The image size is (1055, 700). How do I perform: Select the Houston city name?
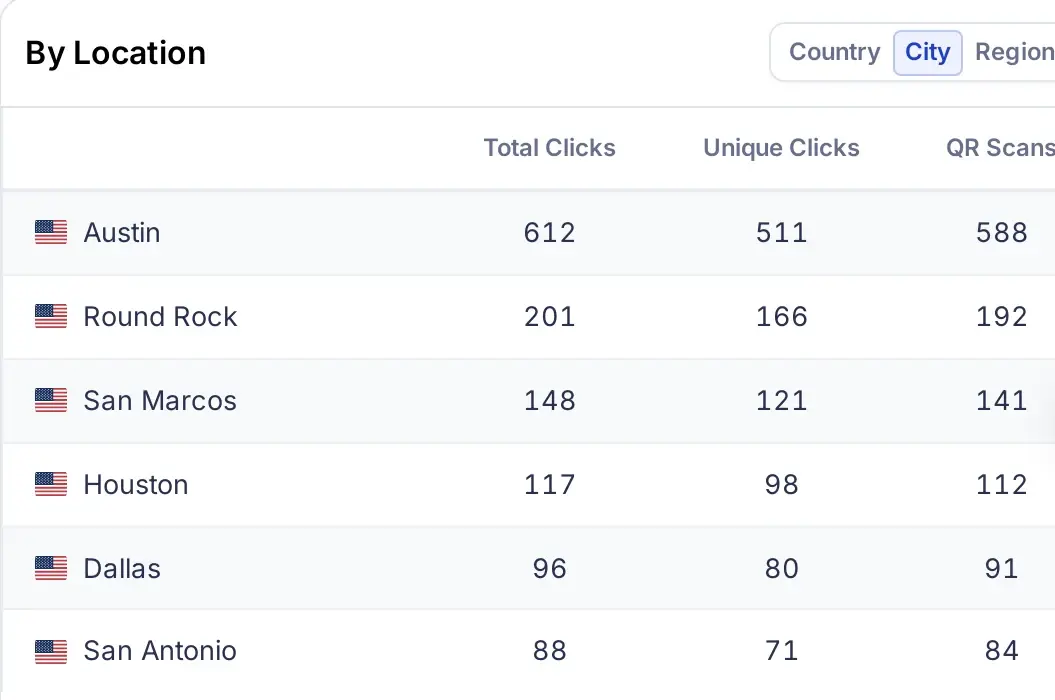pos(136,485)
